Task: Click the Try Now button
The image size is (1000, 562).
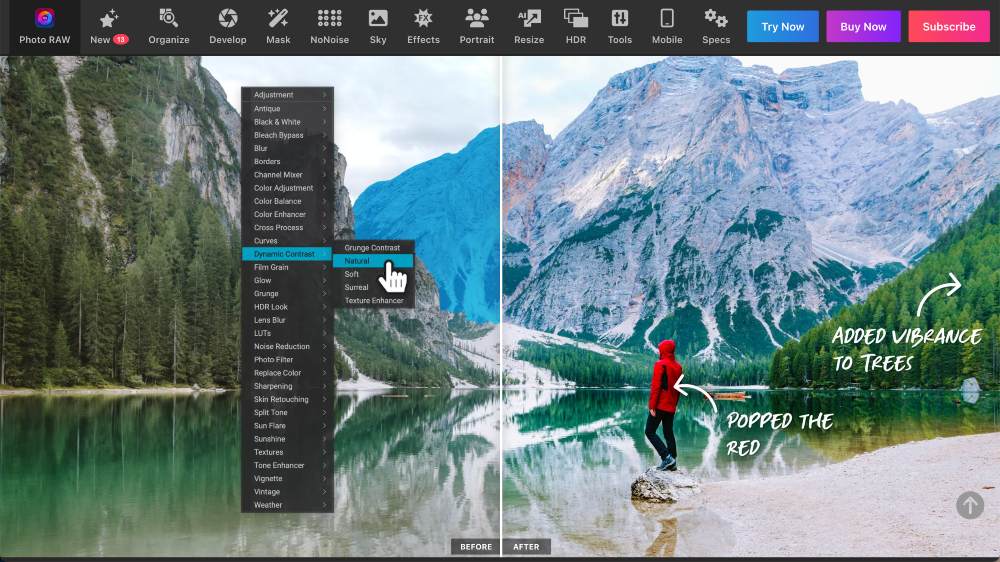Action: click(782, 27)
